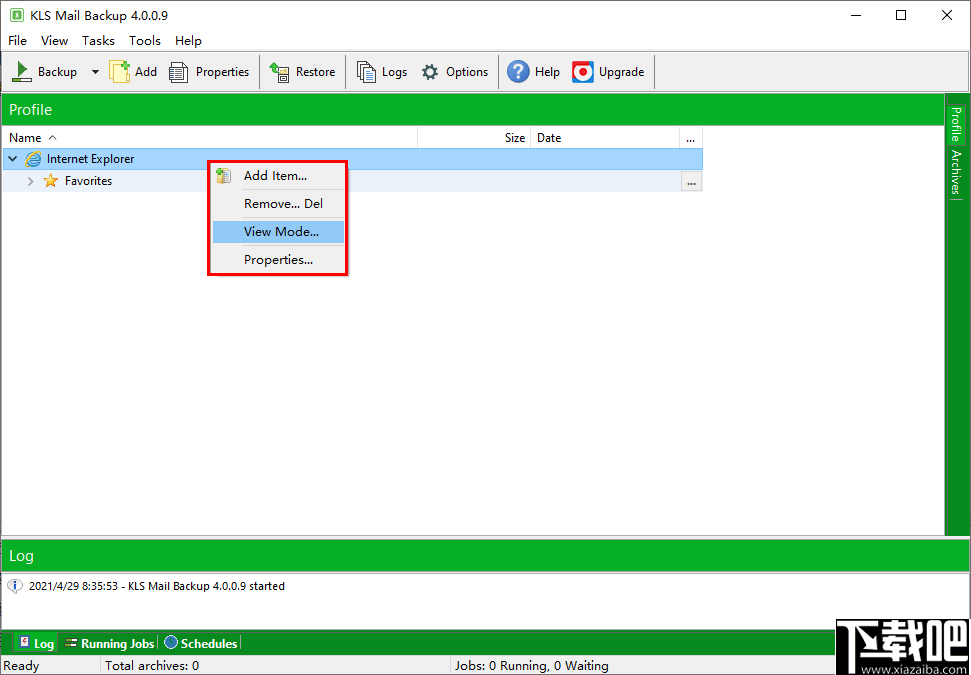The height and width of the screenshot is (675, 971).
Task: Open the Schedules tab
Action: (x=199, y=643)
